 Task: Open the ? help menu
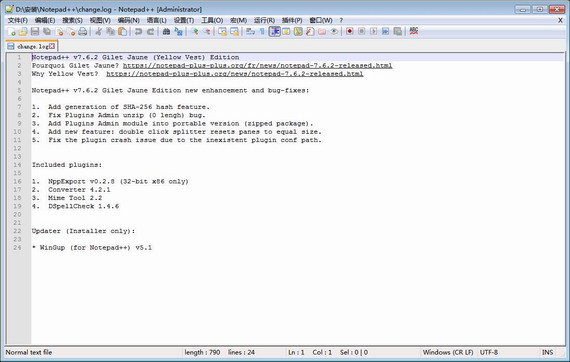[x=341, y=20]
